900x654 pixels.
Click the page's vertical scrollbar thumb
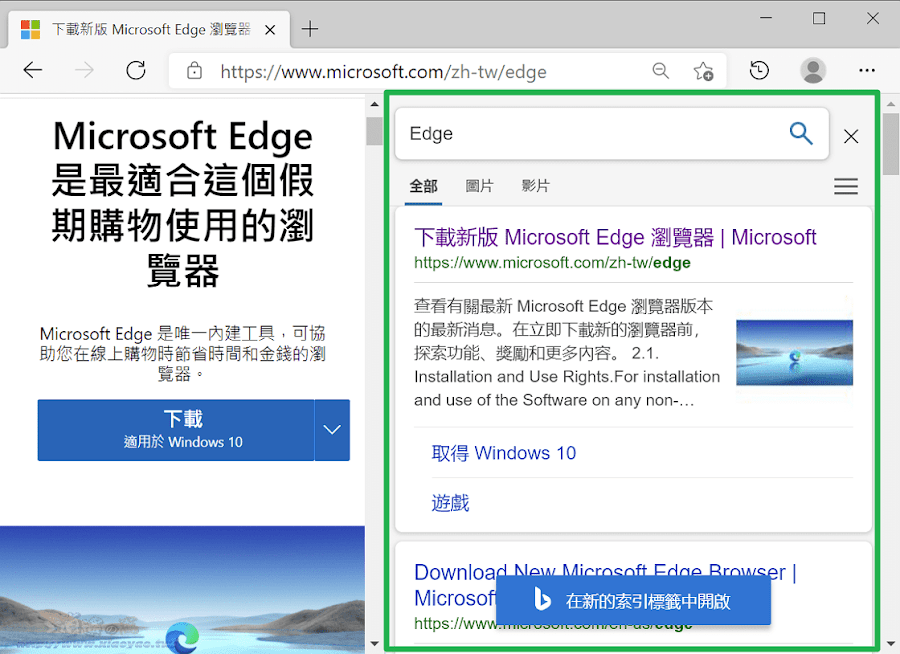click(374, 131)
